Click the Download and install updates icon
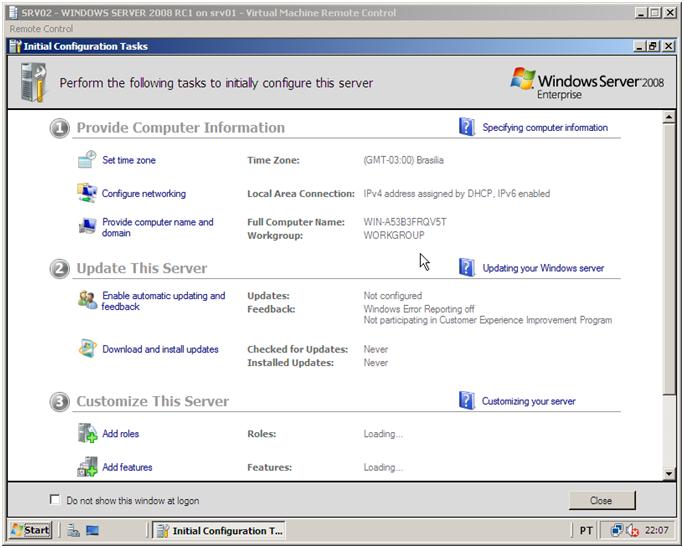 [87, 348]
